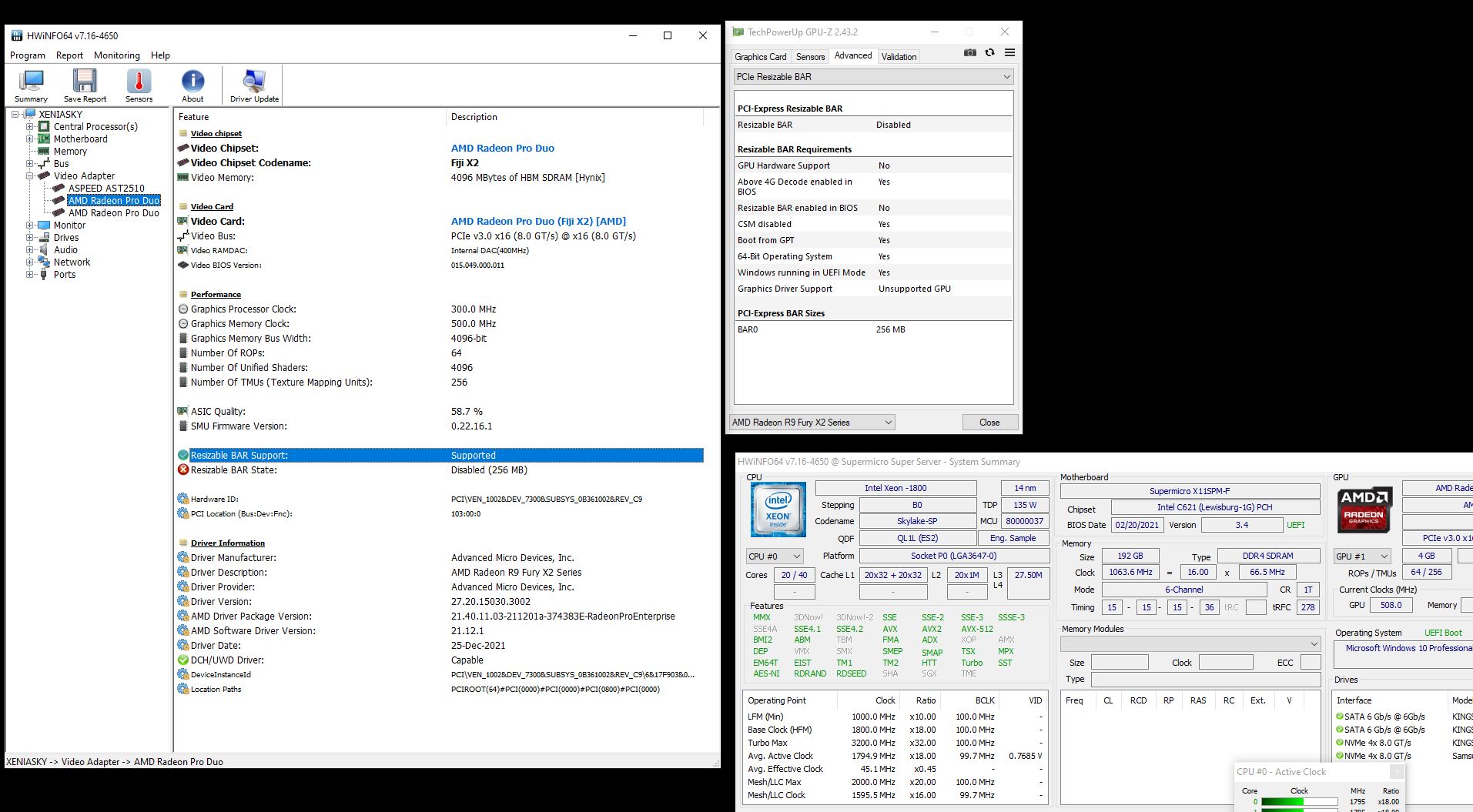The width and height of the screenshot is (1473, 812).
Task: Collapse the Video Adapter tree branch
Action: click(29, 175)
